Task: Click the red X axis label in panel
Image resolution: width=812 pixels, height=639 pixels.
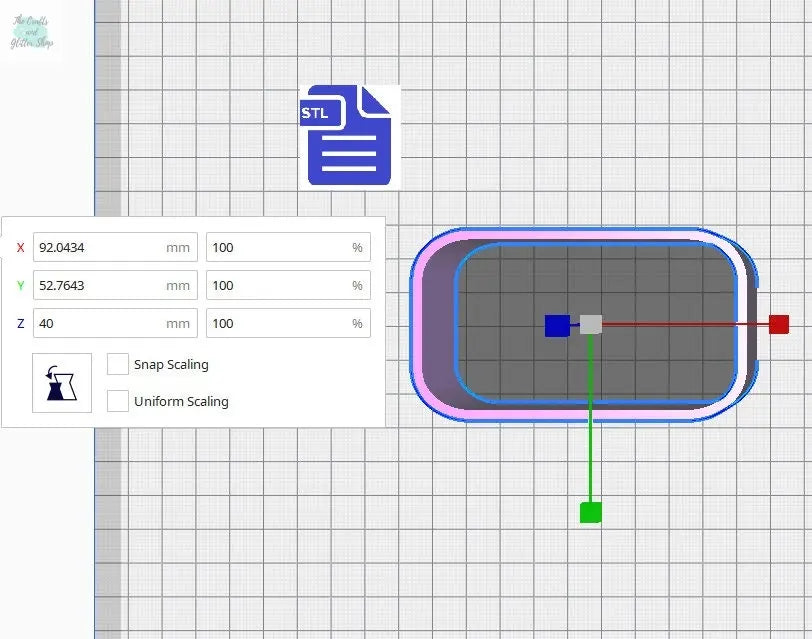Action: pyautogui.click(x=21, y=248)
